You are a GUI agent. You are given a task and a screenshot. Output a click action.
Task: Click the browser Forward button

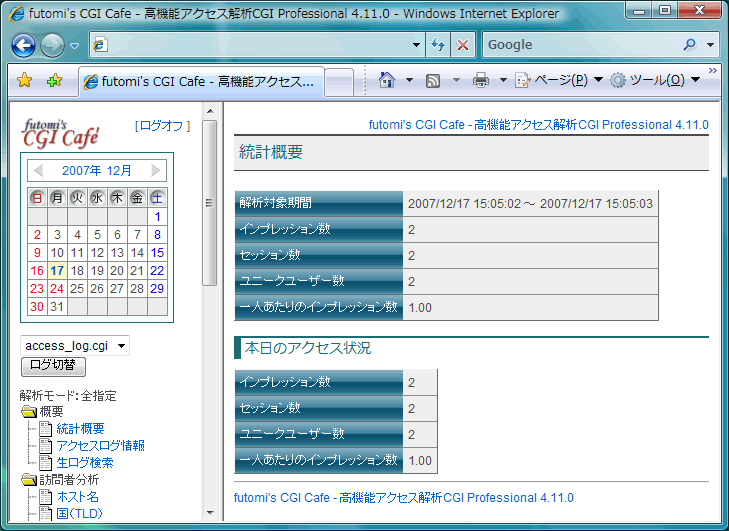pyautogui.click(x=52, y=46)
